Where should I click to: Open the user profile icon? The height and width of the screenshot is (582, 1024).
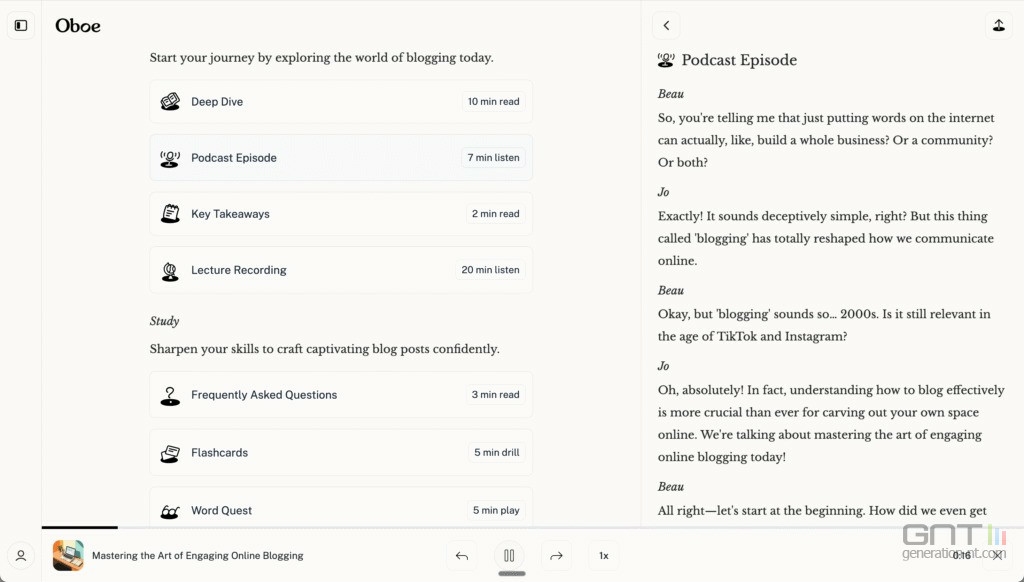21,555
